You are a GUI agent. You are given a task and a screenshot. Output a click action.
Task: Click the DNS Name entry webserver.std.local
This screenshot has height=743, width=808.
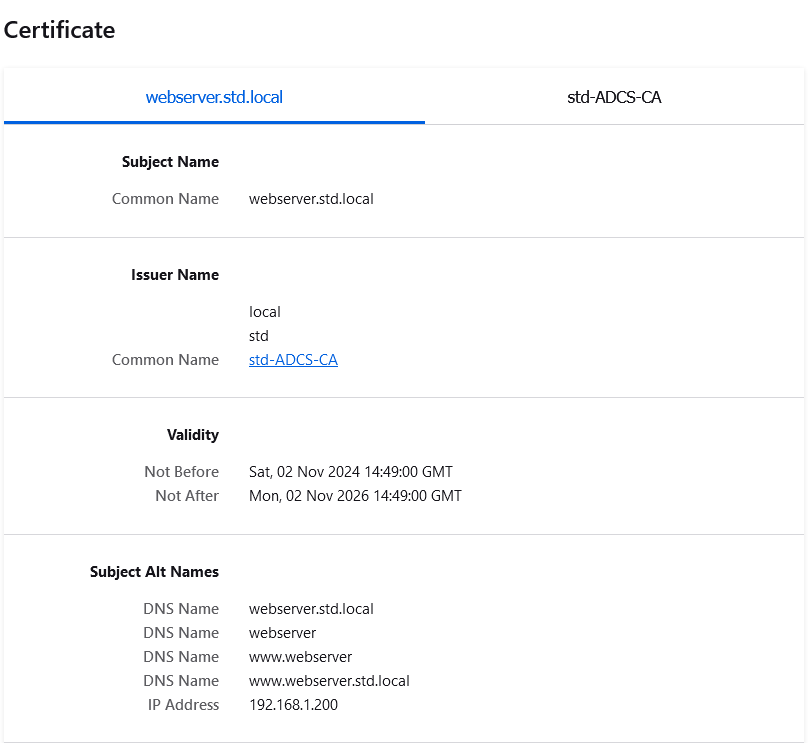[311, 608]
